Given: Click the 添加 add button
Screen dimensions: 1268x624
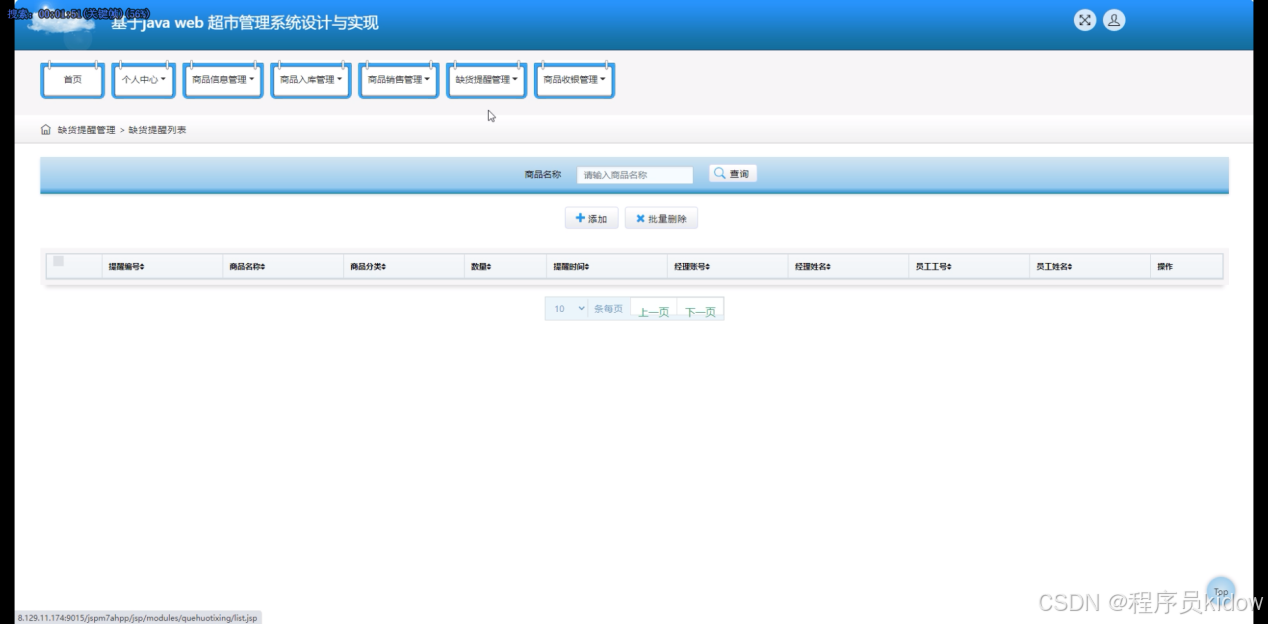Looking at the screenshot, I should (x=592, y=219).
